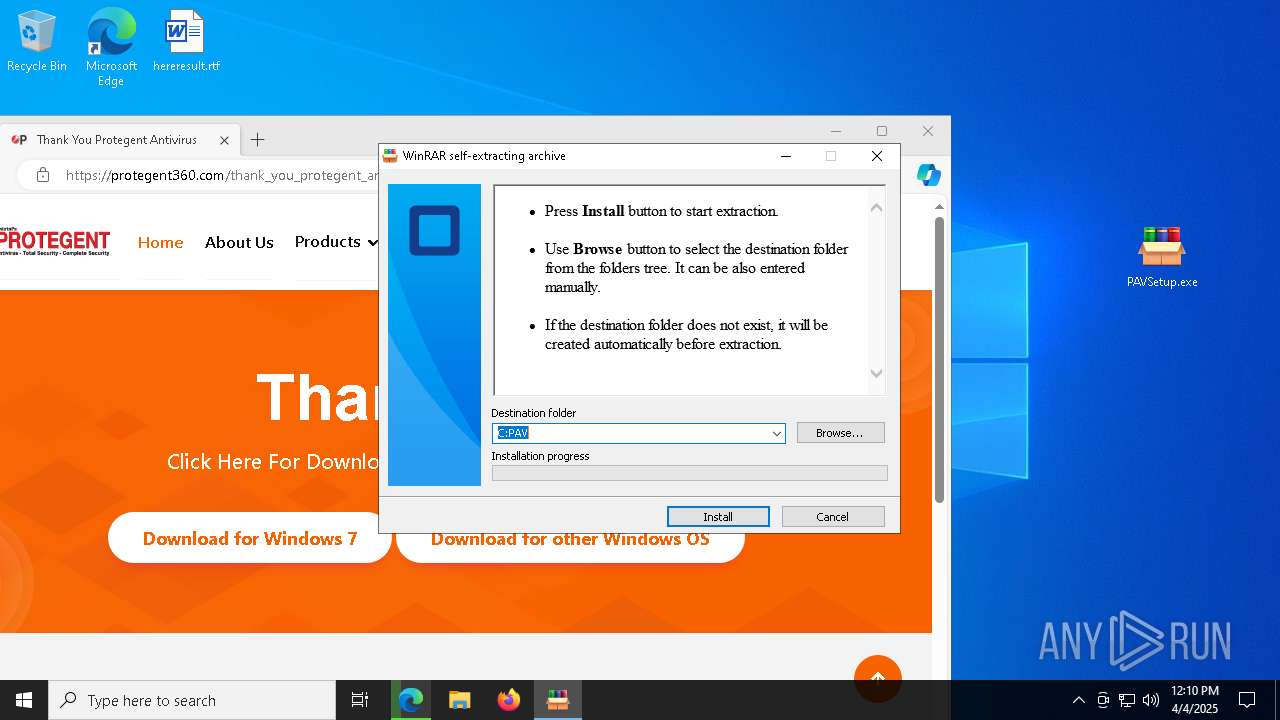
Task: Switch to Edge in the taskbar
Action: tap(411, 700)
